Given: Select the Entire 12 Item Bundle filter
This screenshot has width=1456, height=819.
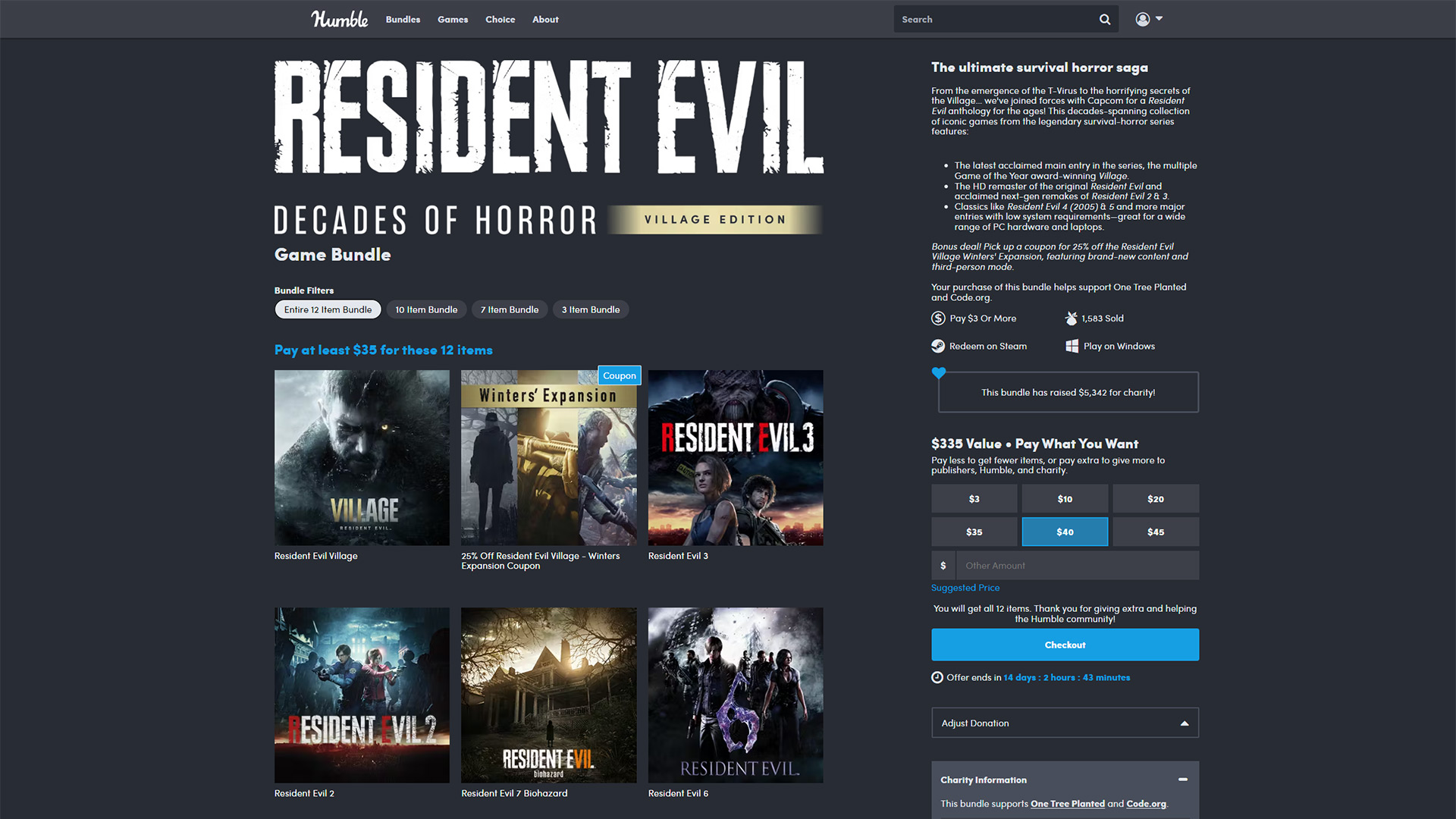Looking at the screenshot, I should click(327, 309).
